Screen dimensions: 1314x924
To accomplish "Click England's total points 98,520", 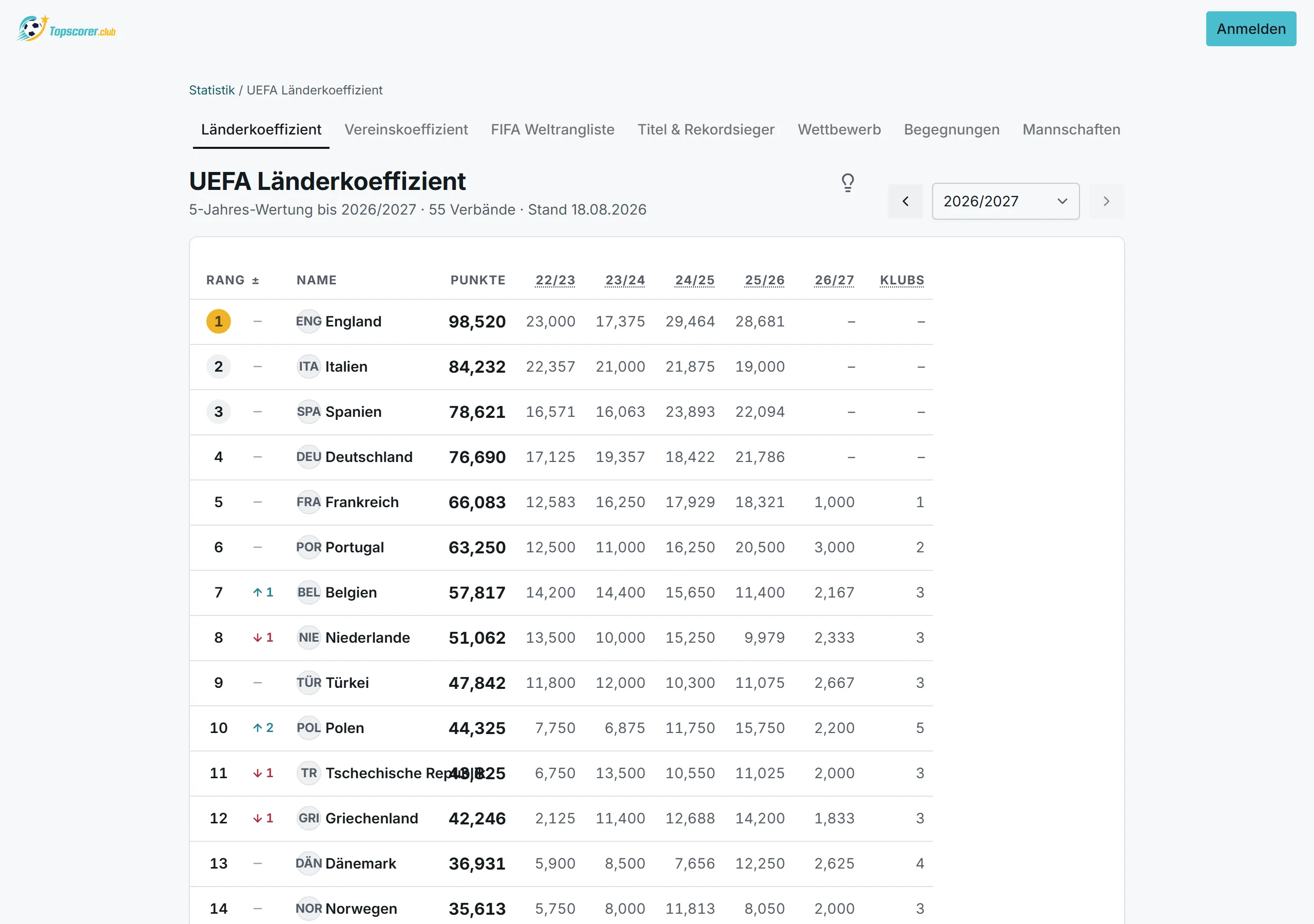I will tap(477, 322).
